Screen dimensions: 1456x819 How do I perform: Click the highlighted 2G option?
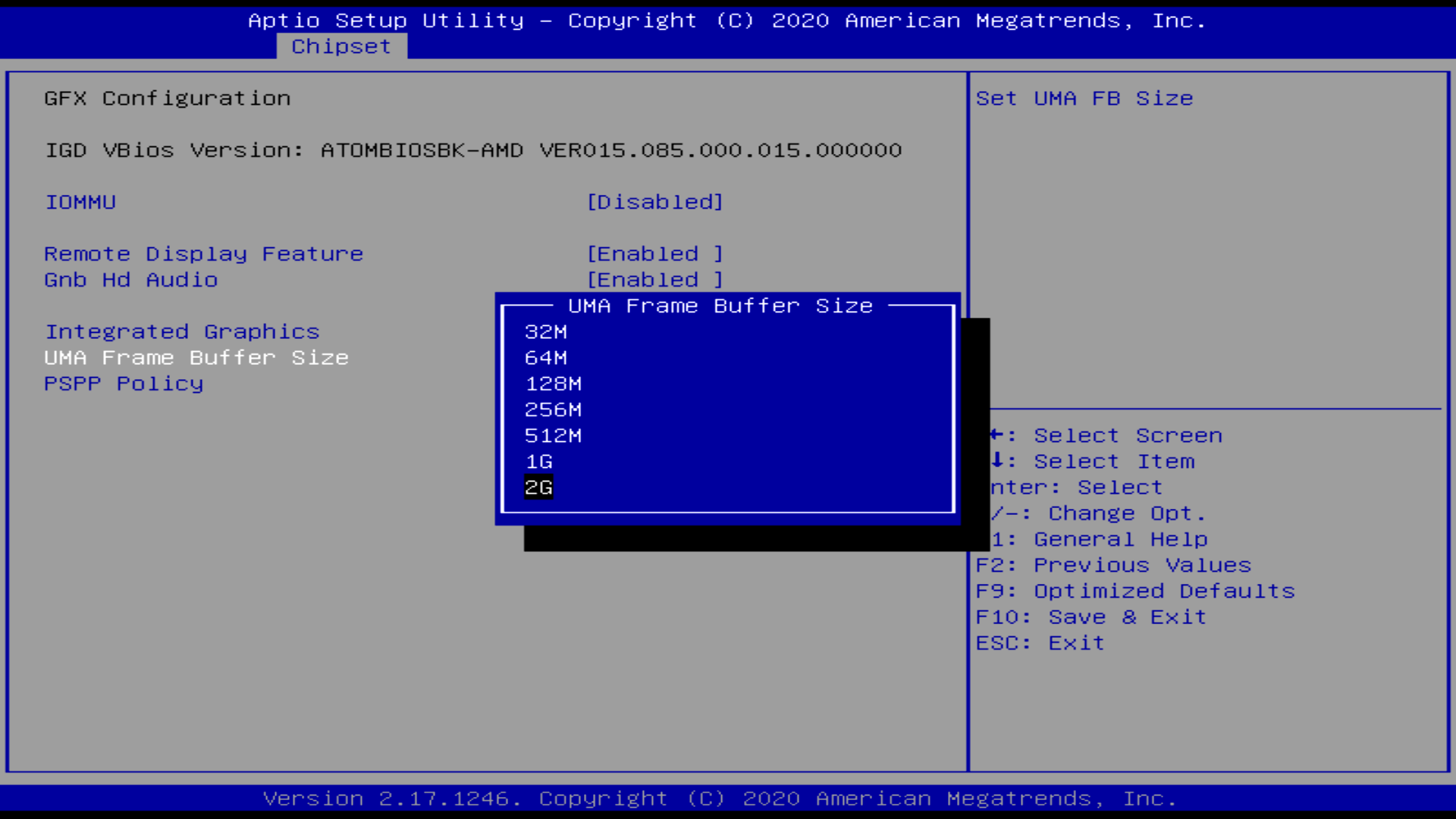(x=538, y=488)
